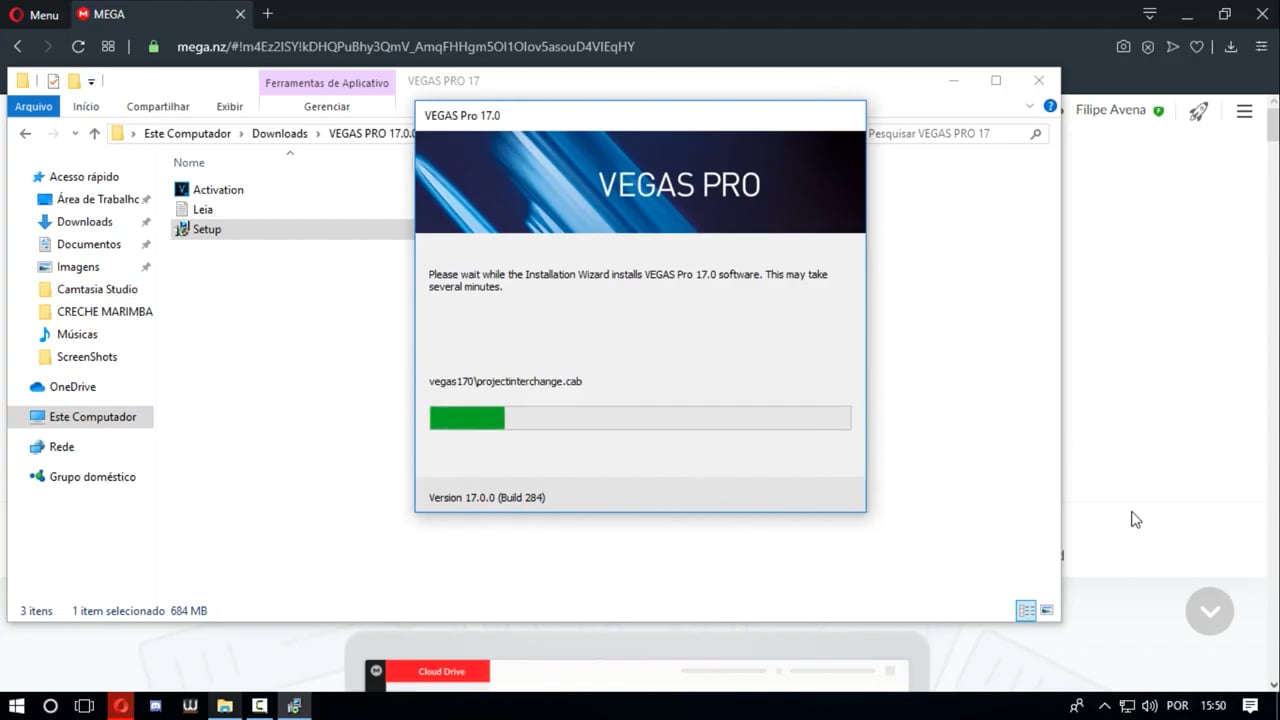The width and height of the screenshot is (1280, 720).
Task: Open Task View on taskbar
Action: tap(84, 706)
